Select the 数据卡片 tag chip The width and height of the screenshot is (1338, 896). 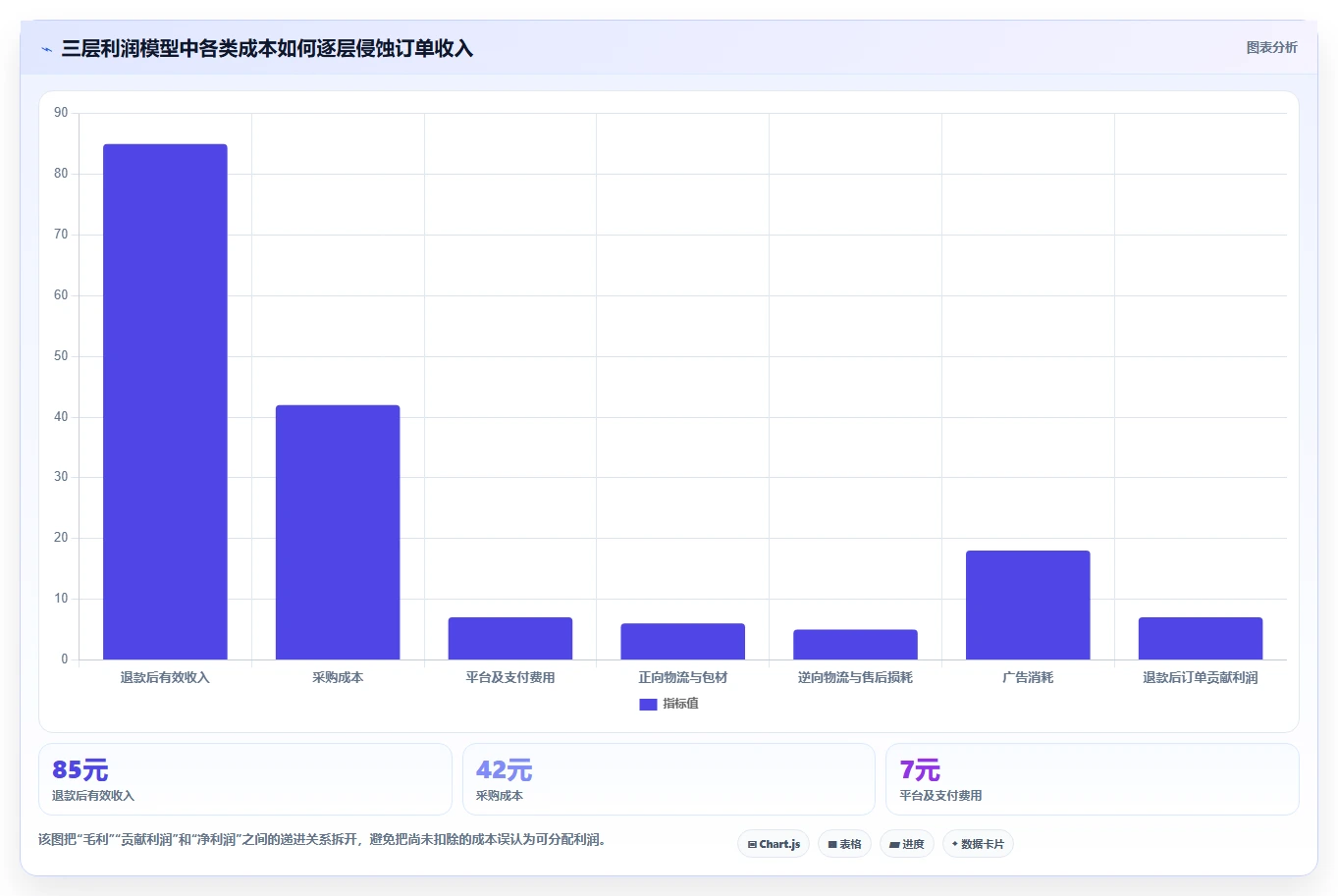point(978,844)
